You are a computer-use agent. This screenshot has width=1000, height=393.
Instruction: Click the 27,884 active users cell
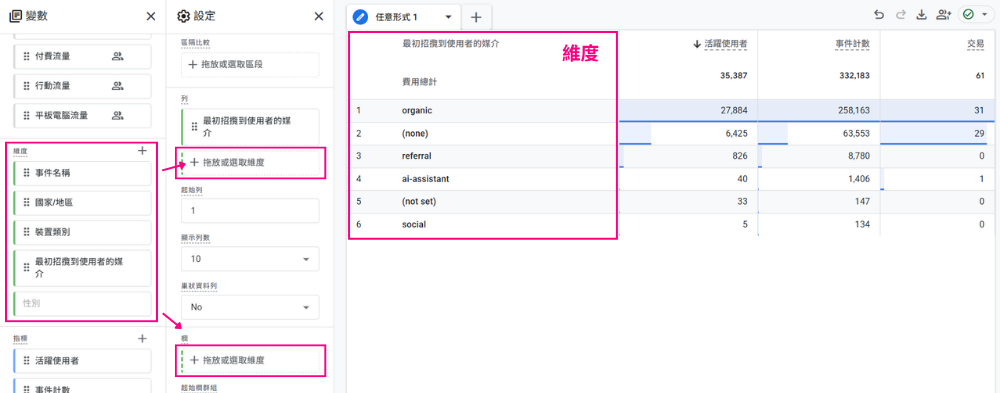(734, 110)
